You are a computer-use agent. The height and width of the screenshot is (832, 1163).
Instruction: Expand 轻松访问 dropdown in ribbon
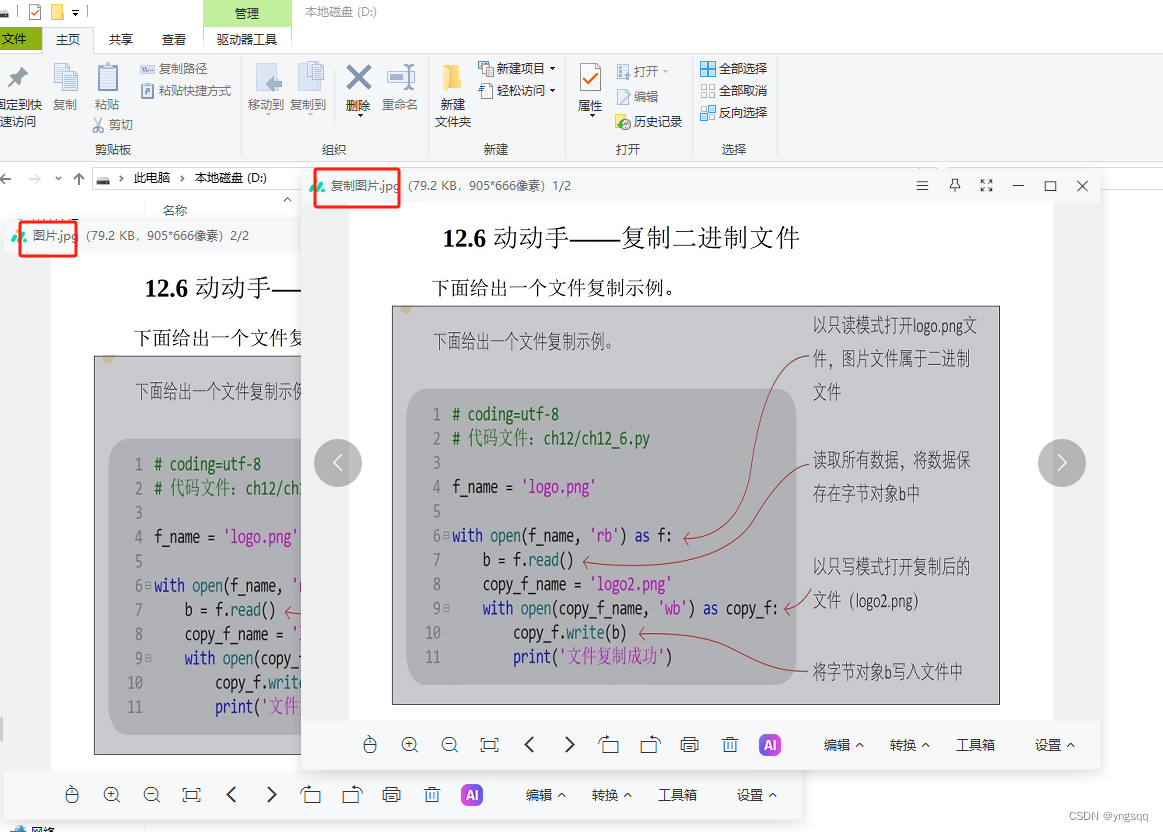click(553, 90)
